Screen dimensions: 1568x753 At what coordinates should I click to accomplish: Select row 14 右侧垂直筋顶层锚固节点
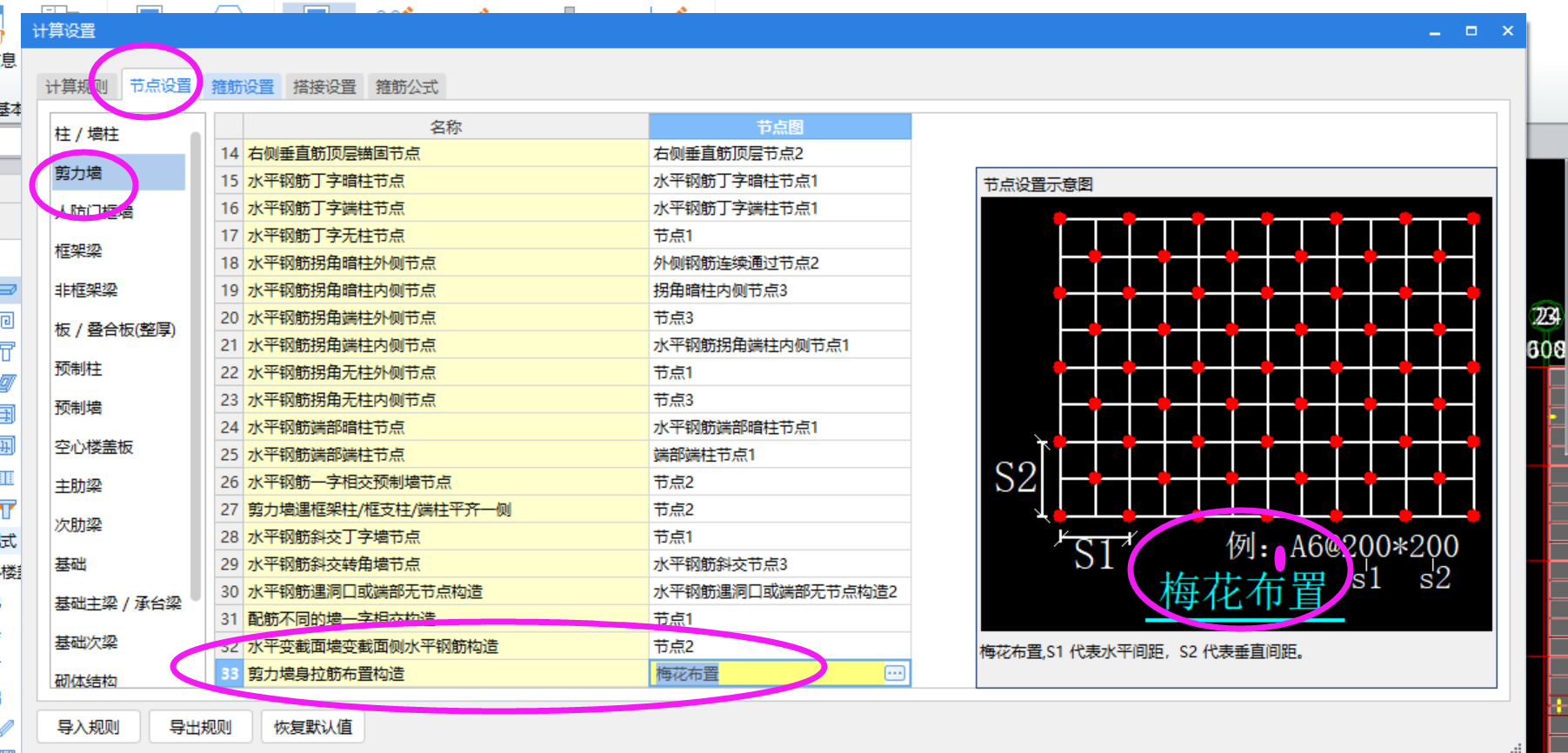coord(446,153)
